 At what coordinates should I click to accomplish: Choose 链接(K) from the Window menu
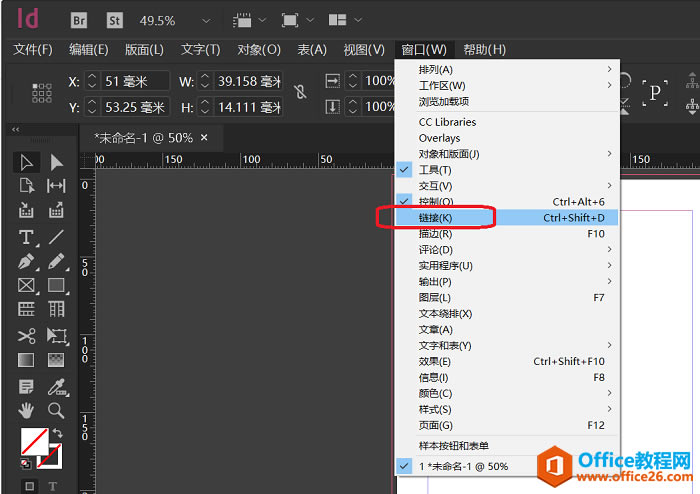click(x=436, y=218)
